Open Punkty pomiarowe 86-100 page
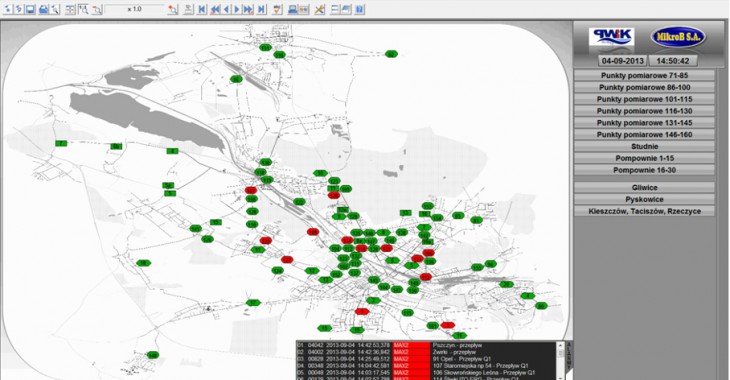730x380 pixels. (x=644, y=87)
